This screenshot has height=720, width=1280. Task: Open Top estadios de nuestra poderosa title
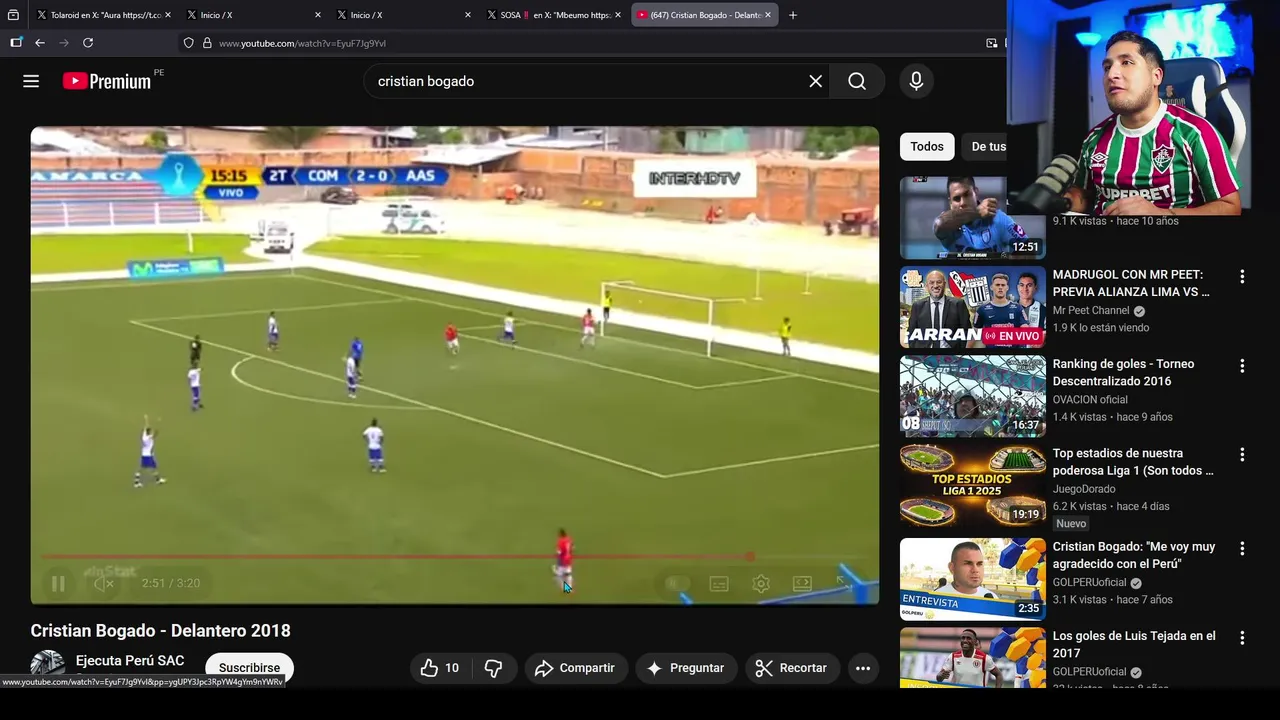click(x=1133, y=462)
